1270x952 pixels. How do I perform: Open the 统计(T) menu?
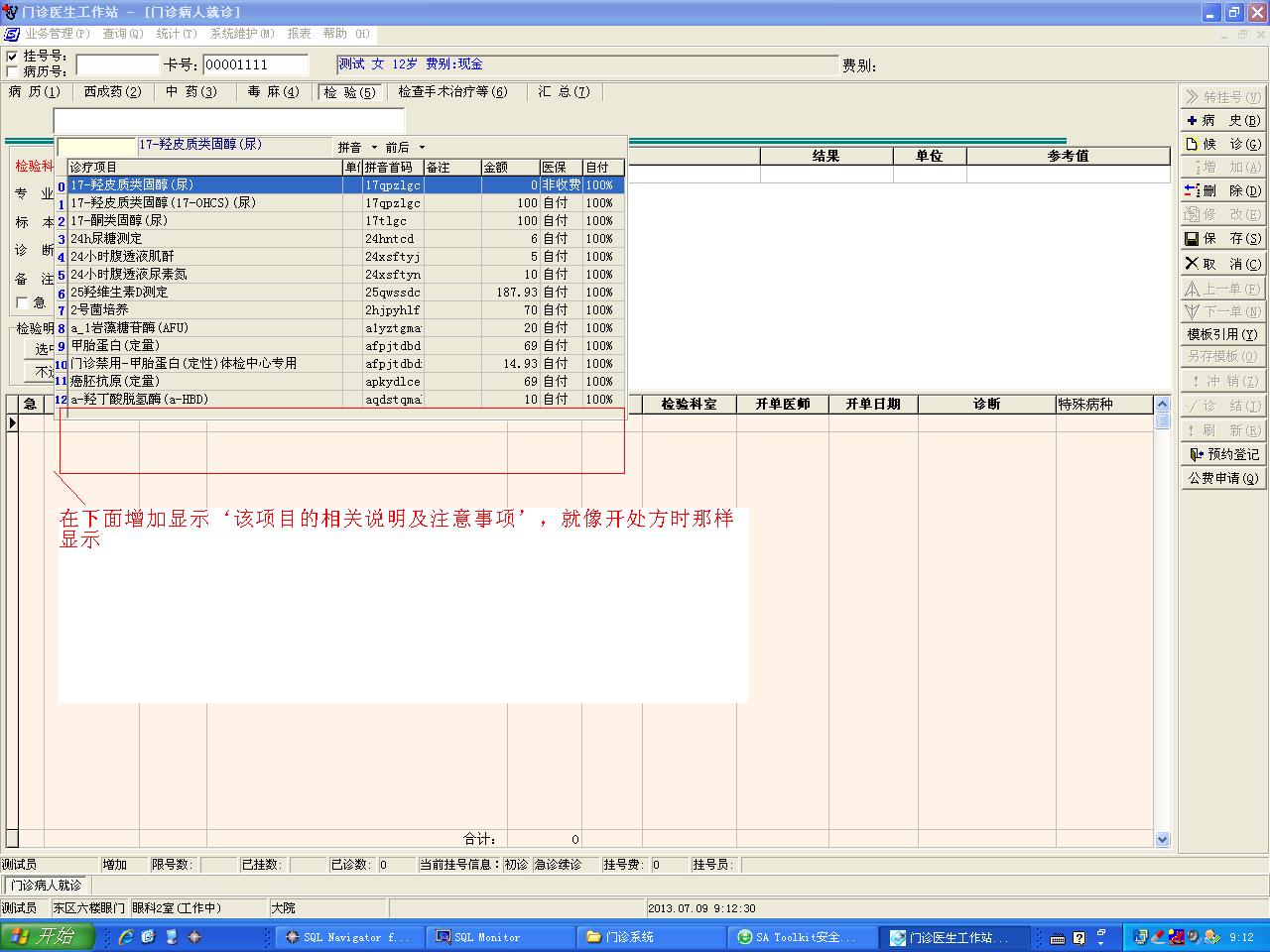tap(177, 34)
